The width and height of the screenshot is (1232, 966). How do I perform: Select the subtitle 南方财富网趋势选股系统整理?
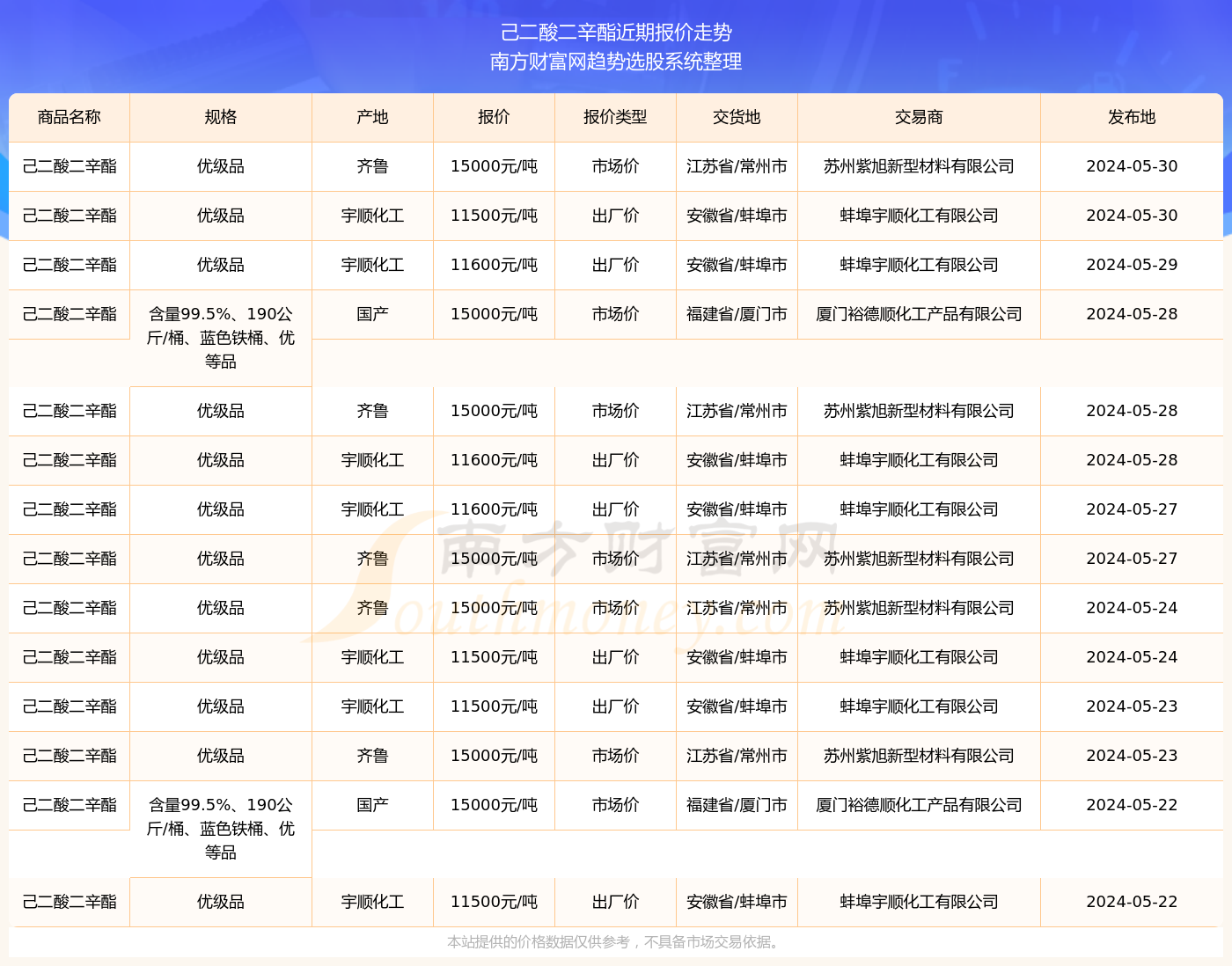tap(616, 62)
